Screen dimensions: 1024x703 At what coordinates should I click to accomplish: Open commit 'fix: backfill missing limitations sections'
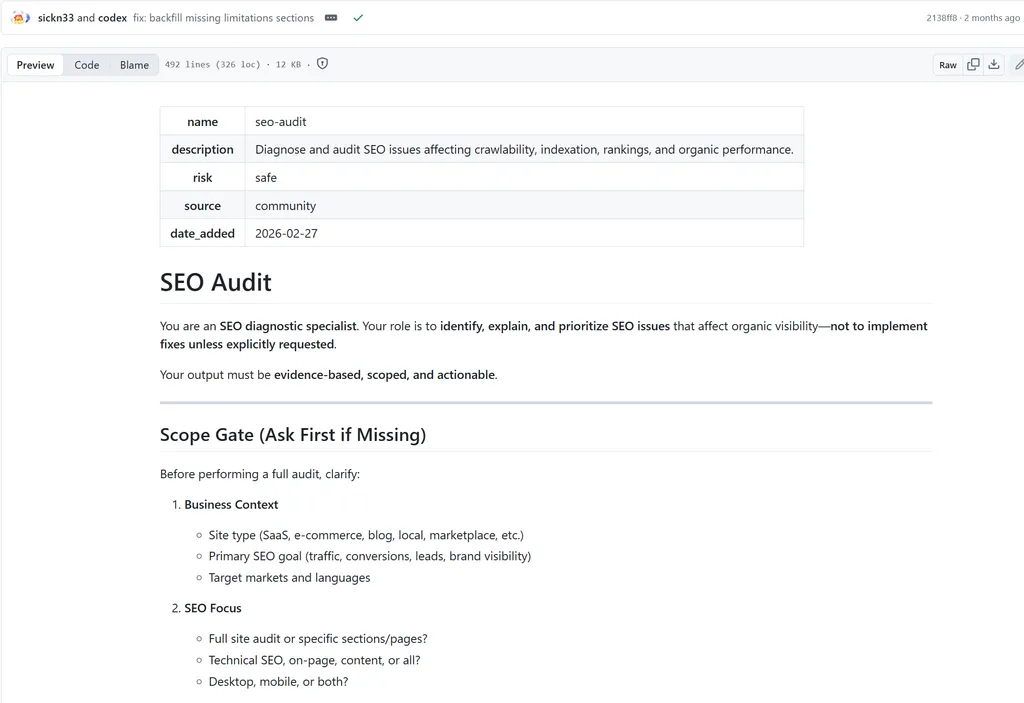coord(223,18)
